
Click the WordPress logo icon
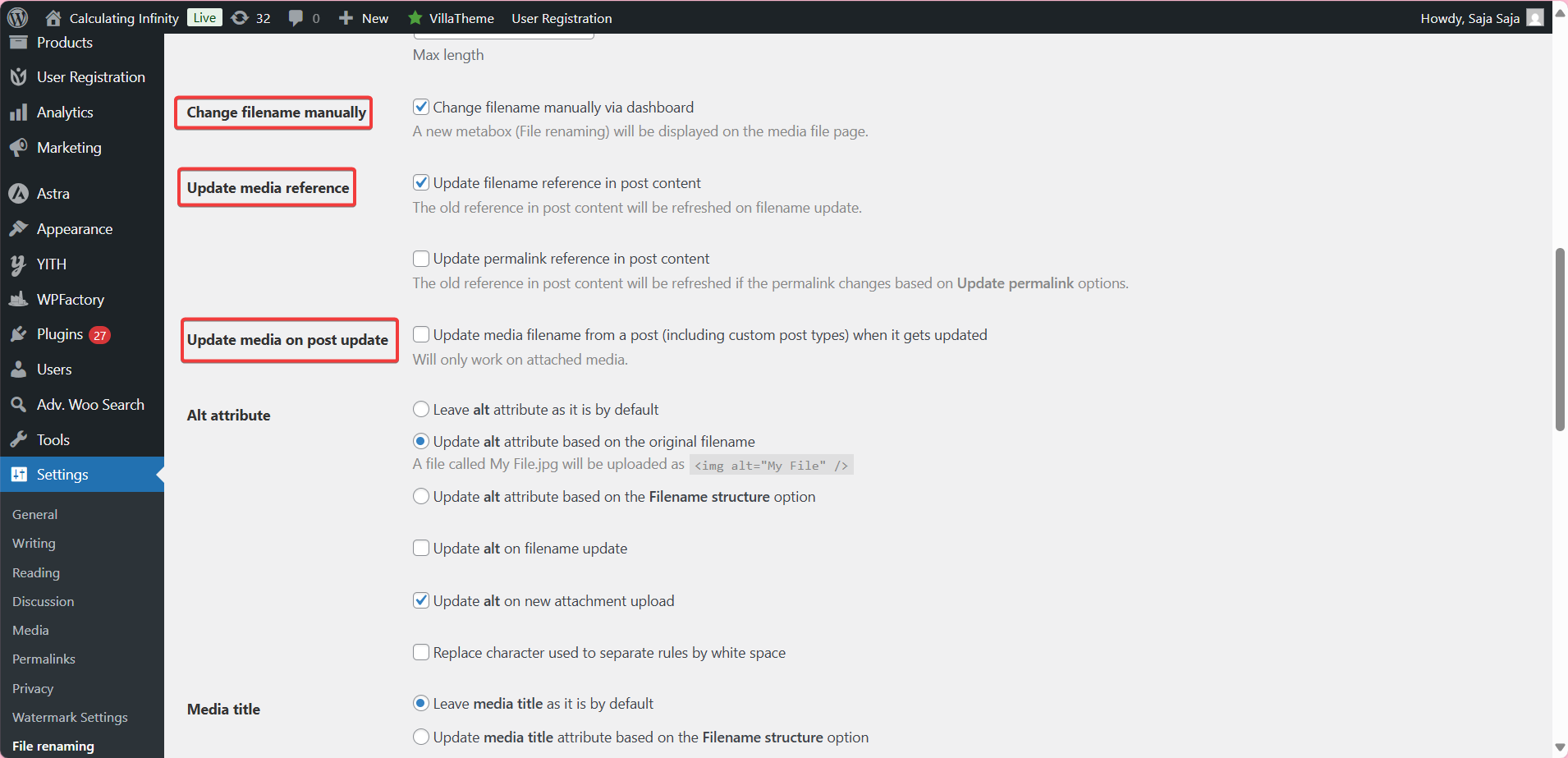tap(17, 17)
